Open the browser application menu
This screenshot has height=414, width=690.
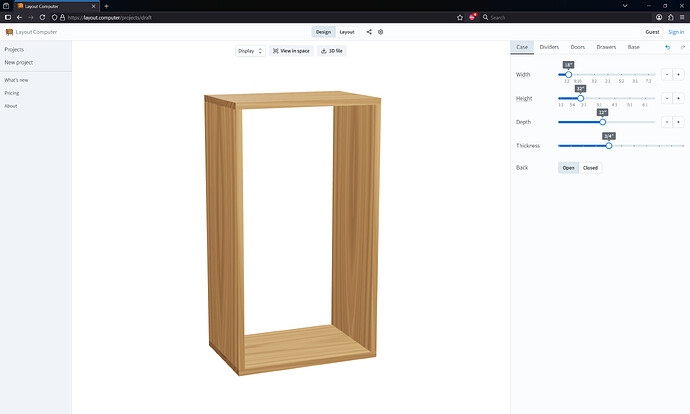point(682,18)
